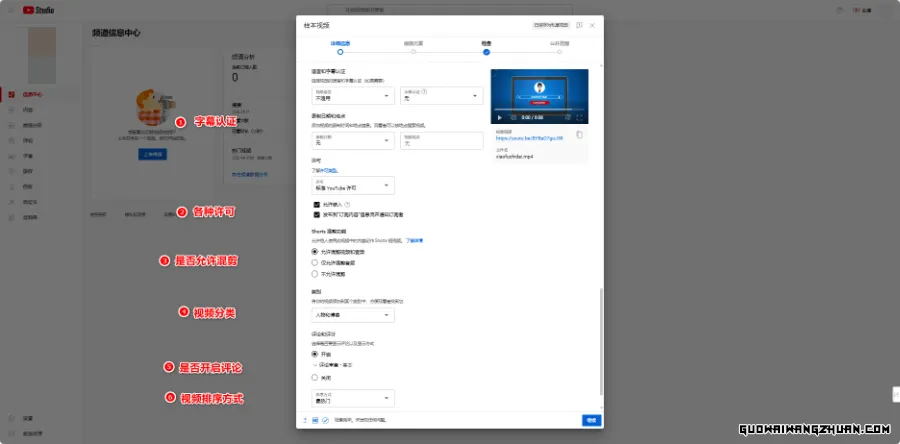Click the channel avatar in the sidebar

42,56
